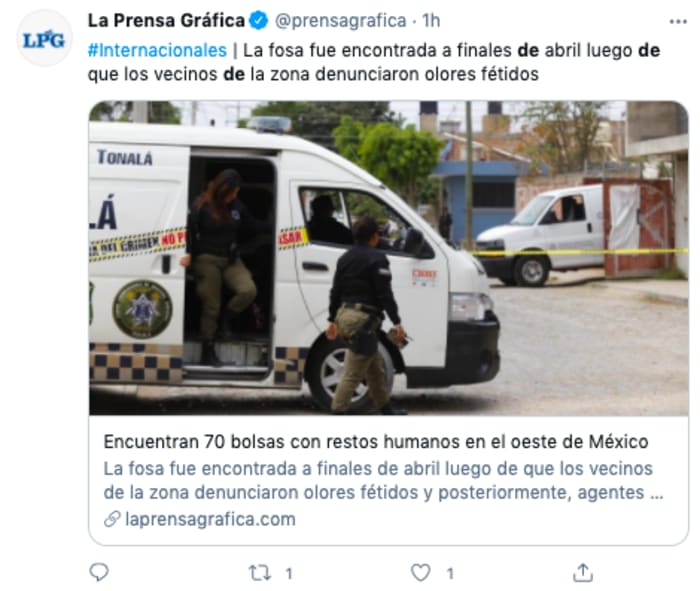Click the blue verified badge
The height and width of the screenshot is (591, 700).
coord(258,21)
